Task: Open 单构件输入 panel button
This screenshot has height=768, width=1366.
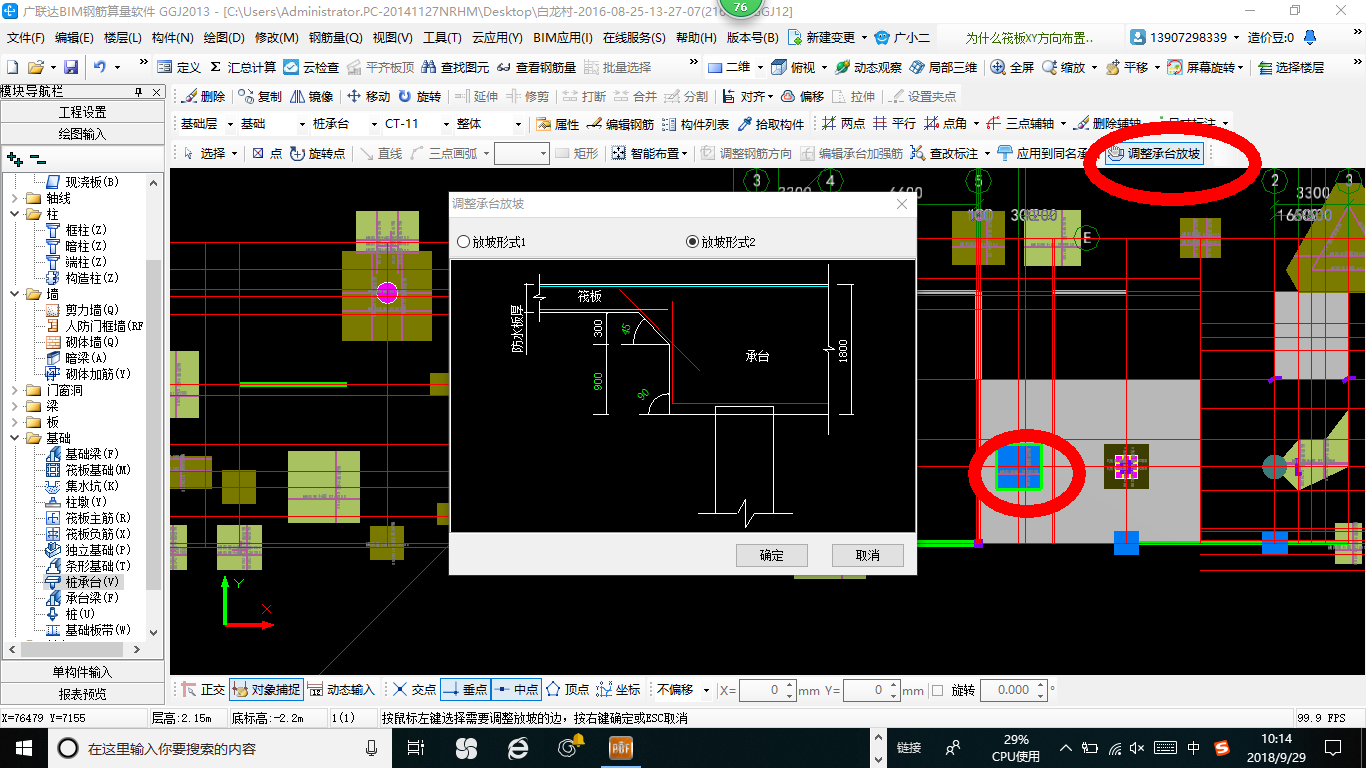Action: (82, 672)
